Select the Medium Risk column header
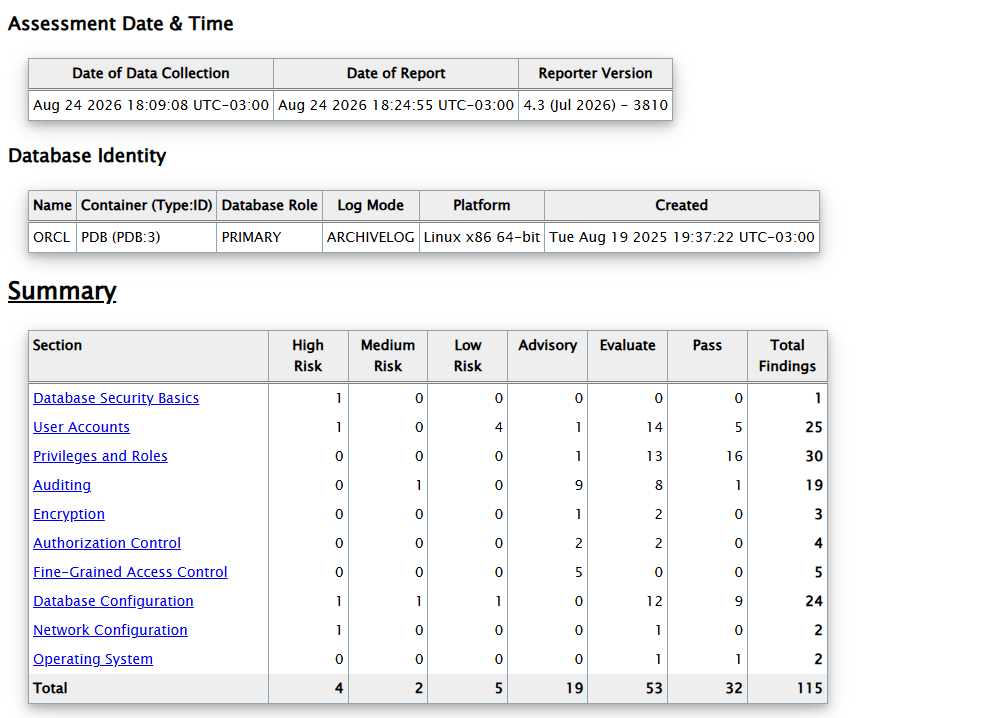The height and width of the screenshot is (718, 989). pyautogui.click(x=387, y=356)
